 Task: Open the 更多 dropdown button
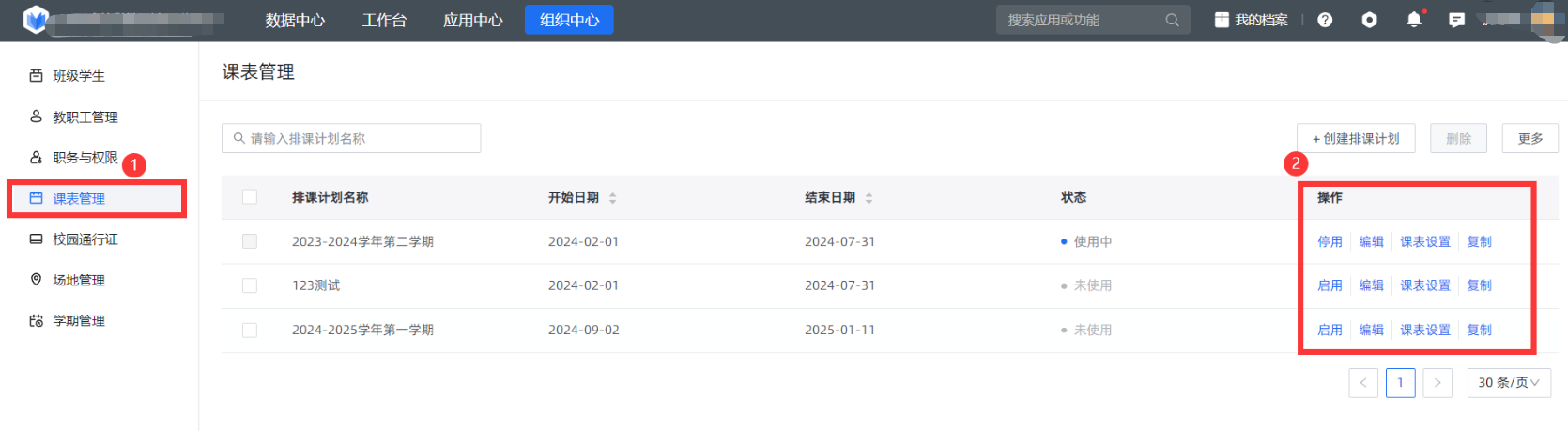tap(1530, 138)
